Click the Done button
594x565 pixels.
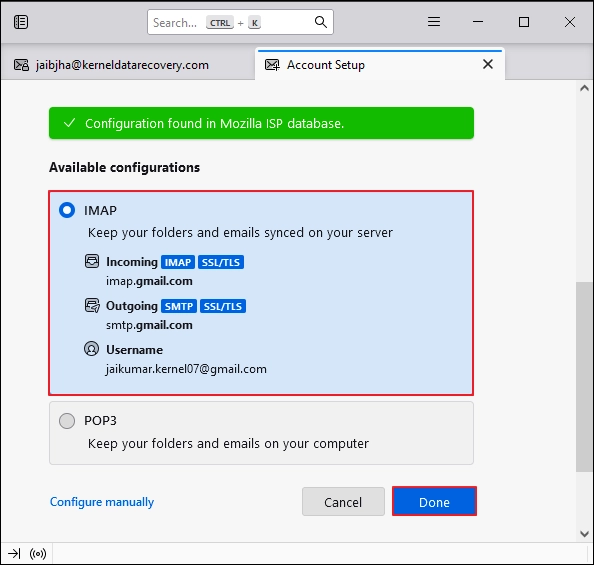point(434,502)
